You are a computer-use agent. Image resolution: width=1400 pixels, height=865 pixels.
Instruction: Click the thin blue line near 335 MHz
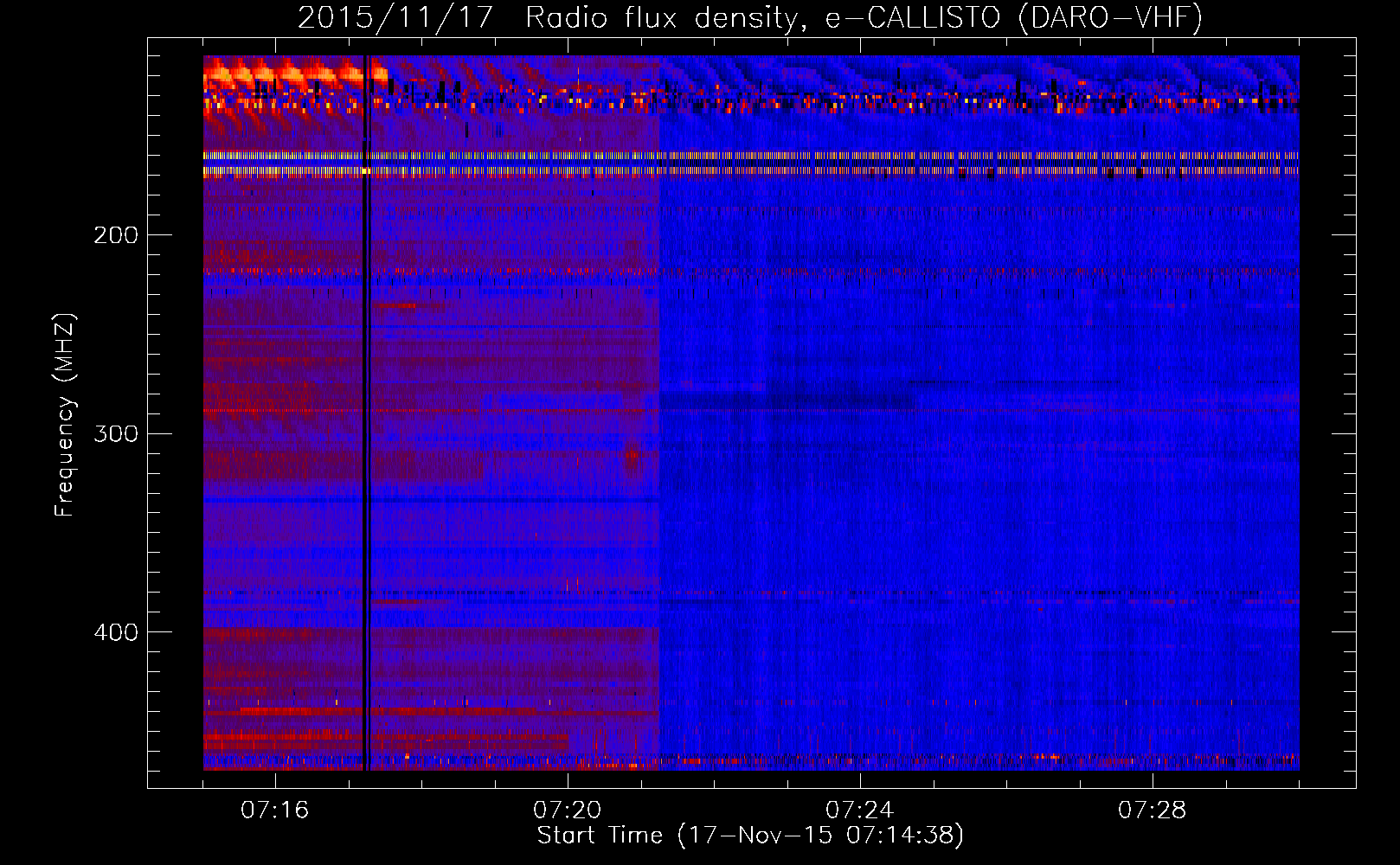pos(433,500)
